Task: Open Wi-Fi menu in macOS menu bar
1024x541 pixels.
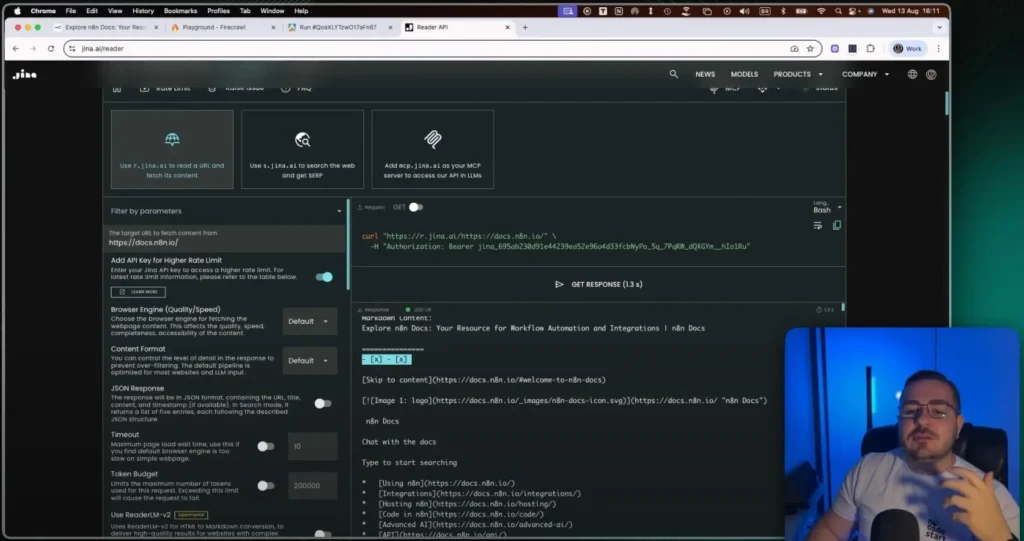Action: [822, 11]
